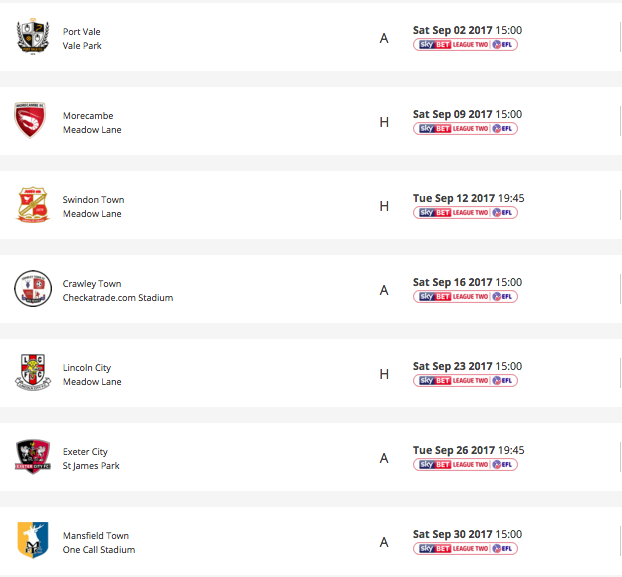Click the Mansfield Town stag crest
This screenshot has width=622, height=577.
(x=33, y=540)
